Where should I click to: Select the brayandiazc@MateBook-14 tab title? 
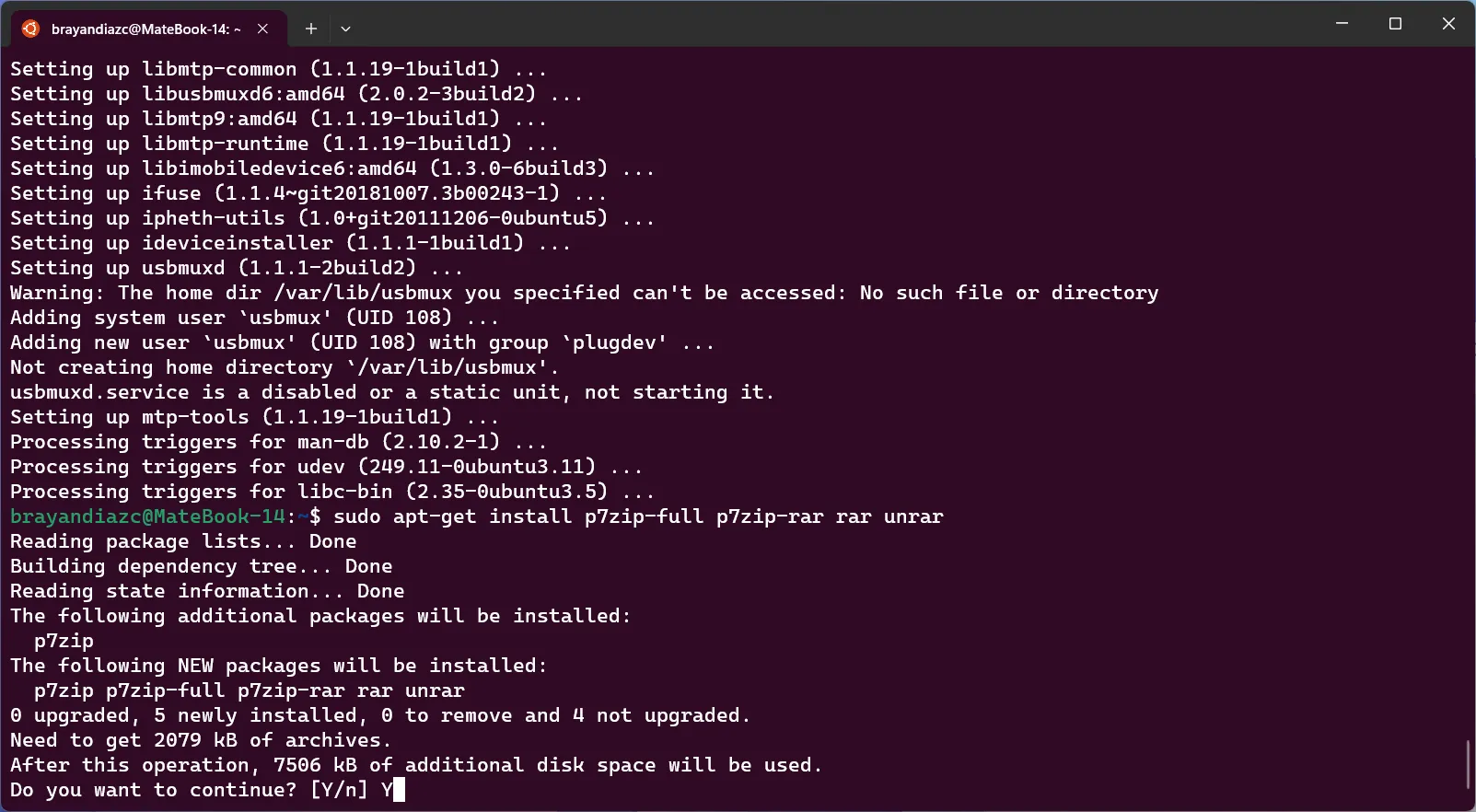[x=145, y=29]
